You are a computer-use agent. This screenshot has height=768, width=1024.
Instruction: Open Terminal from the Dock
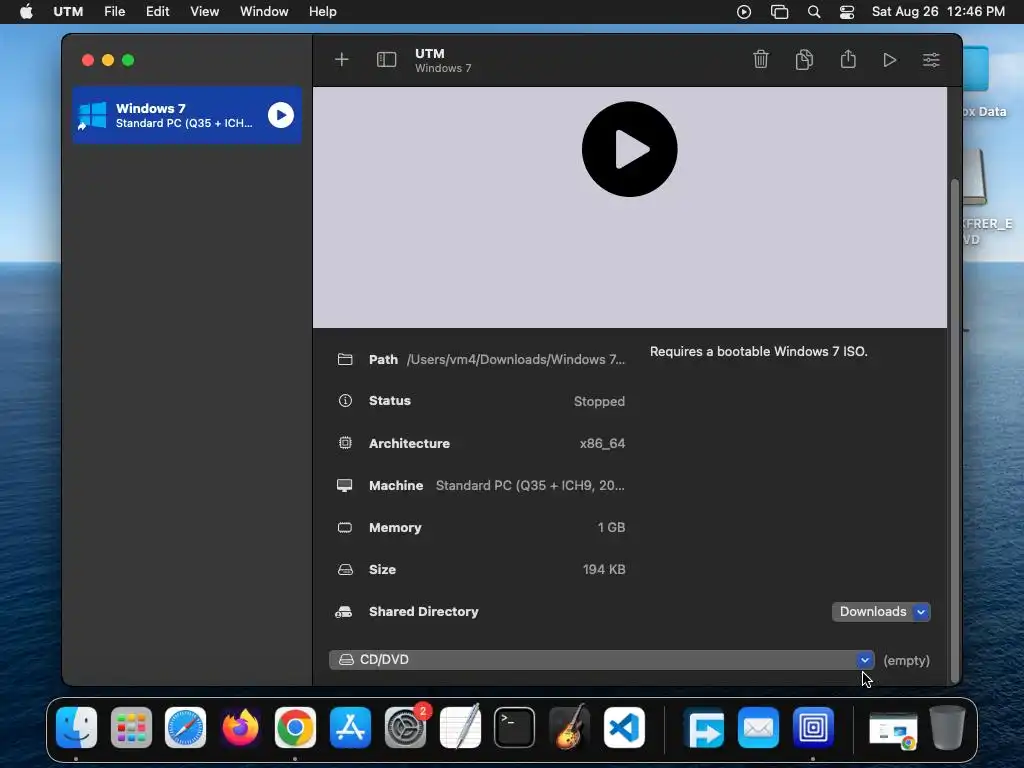pyautogui.click(x=515, y=728)
